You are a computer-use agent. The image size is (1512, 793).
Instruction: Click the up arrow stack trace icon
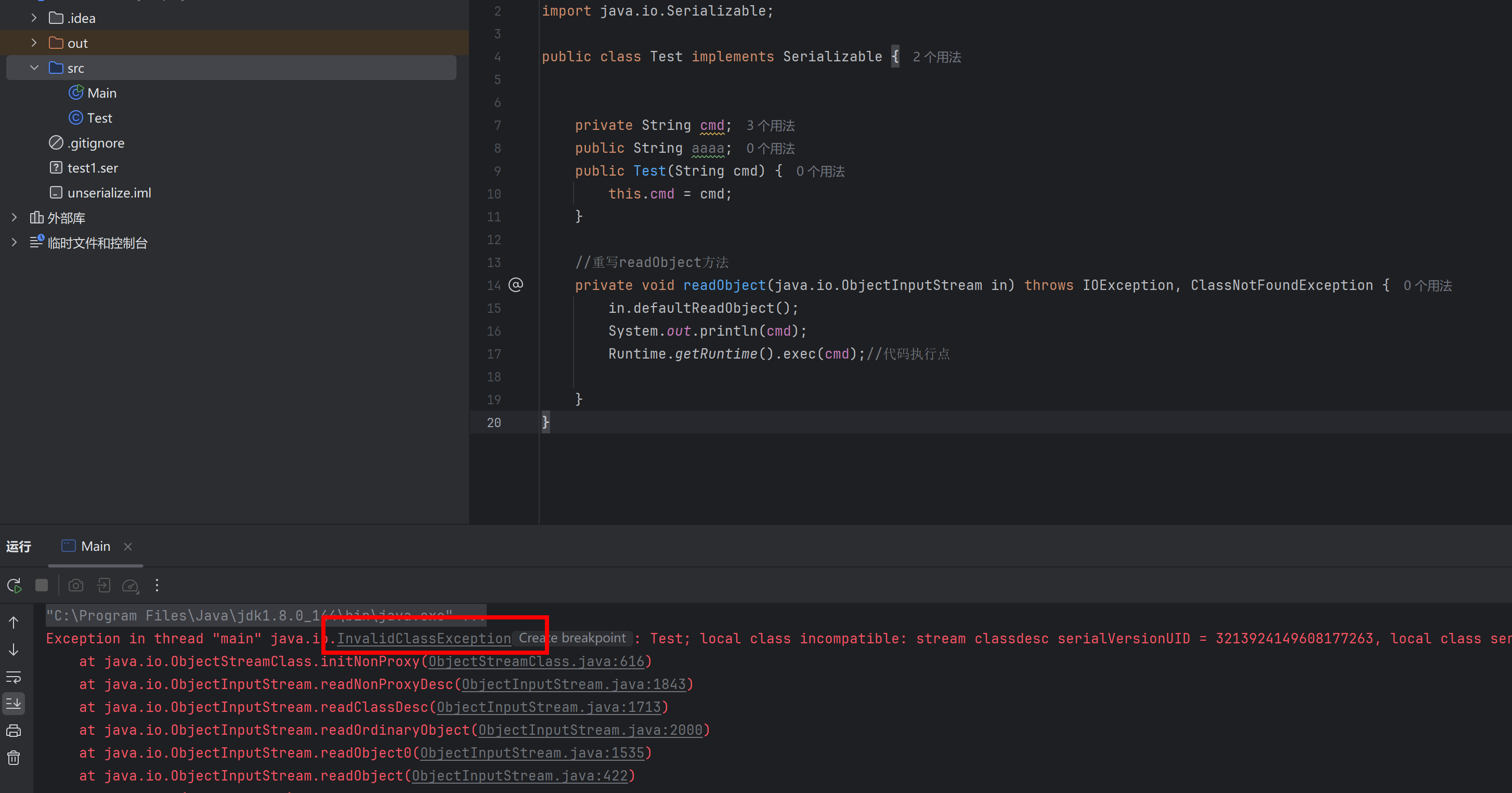point(14,623)
